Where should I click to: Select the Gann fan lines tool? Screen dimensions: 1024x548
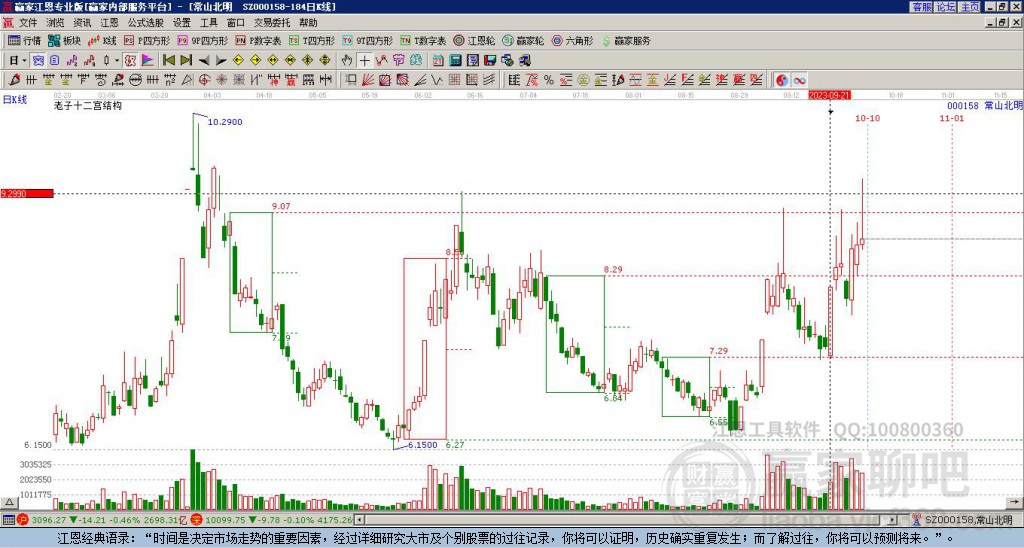point(367,80)
